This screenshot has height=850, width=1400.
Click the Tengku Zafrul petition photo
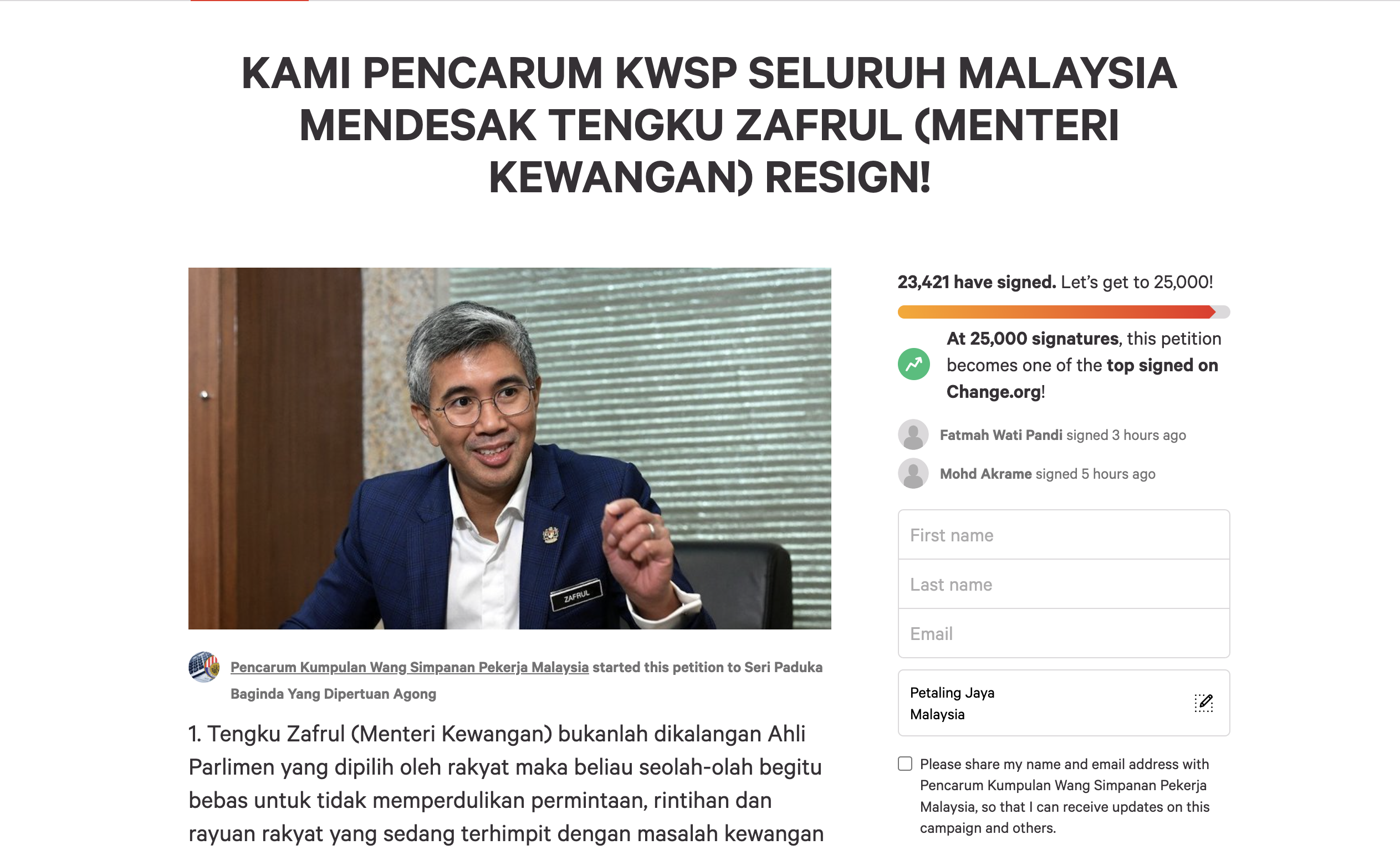tap(510, 448)
